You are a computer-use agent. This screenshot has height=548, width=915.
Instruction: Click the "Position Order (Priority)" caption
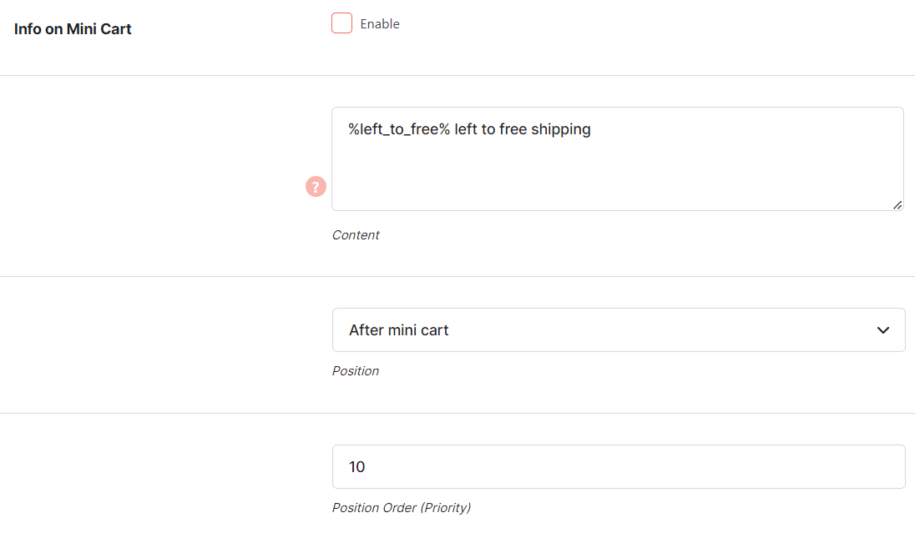[401, 508]
